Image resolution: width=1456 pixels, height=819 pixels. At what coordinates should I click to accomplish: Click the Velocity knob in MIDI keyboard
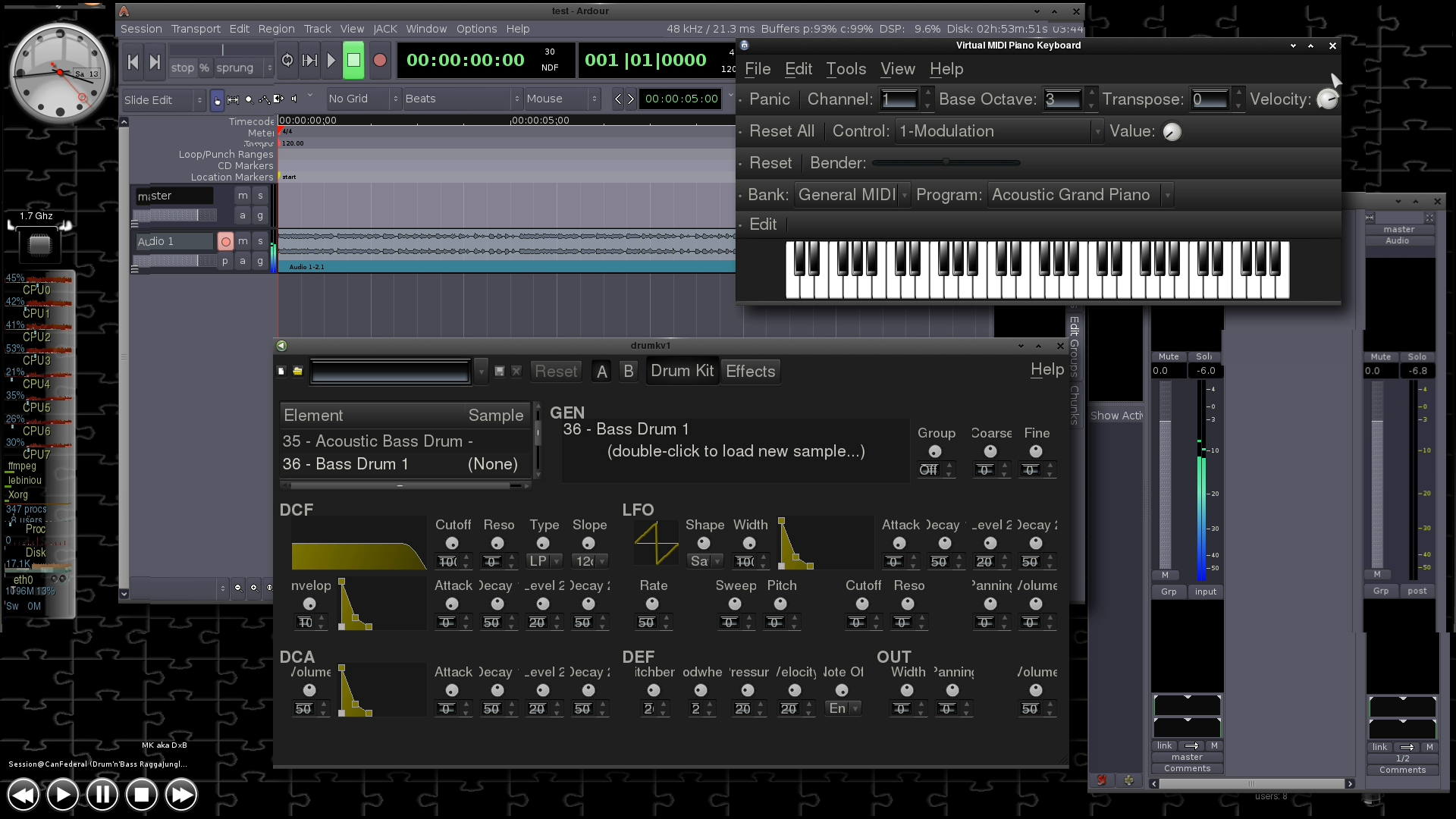(1327, 99)
